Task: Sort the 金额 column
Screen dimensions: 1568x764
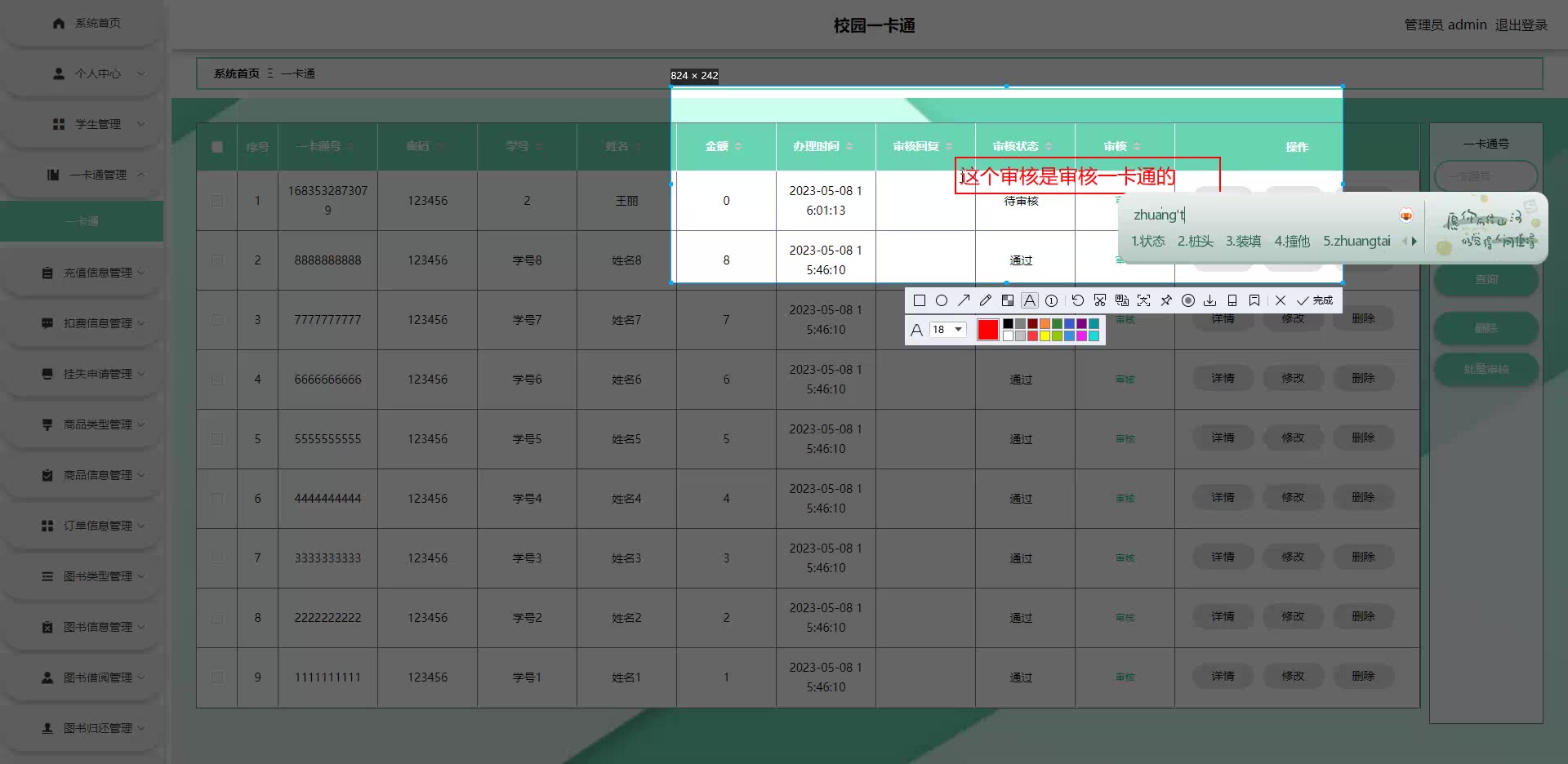Action: click(738, 146)
